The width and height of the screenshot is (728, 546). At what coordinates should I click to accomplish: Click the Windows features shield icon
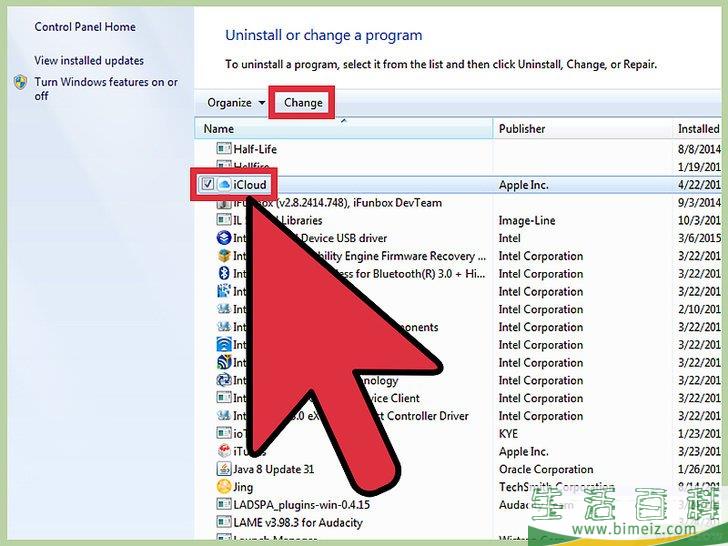tap(20, 83)
